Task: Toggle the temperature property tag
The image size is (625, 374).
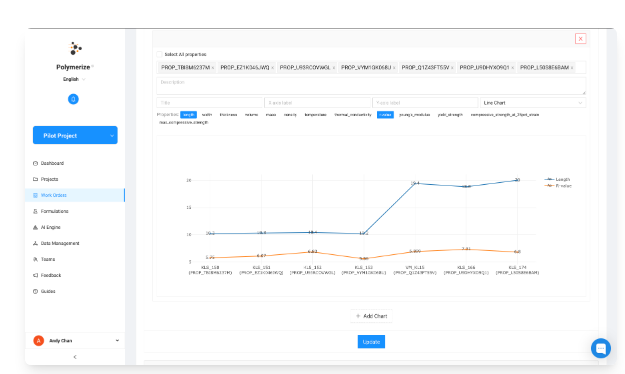Action: click(x=316, y=115)
